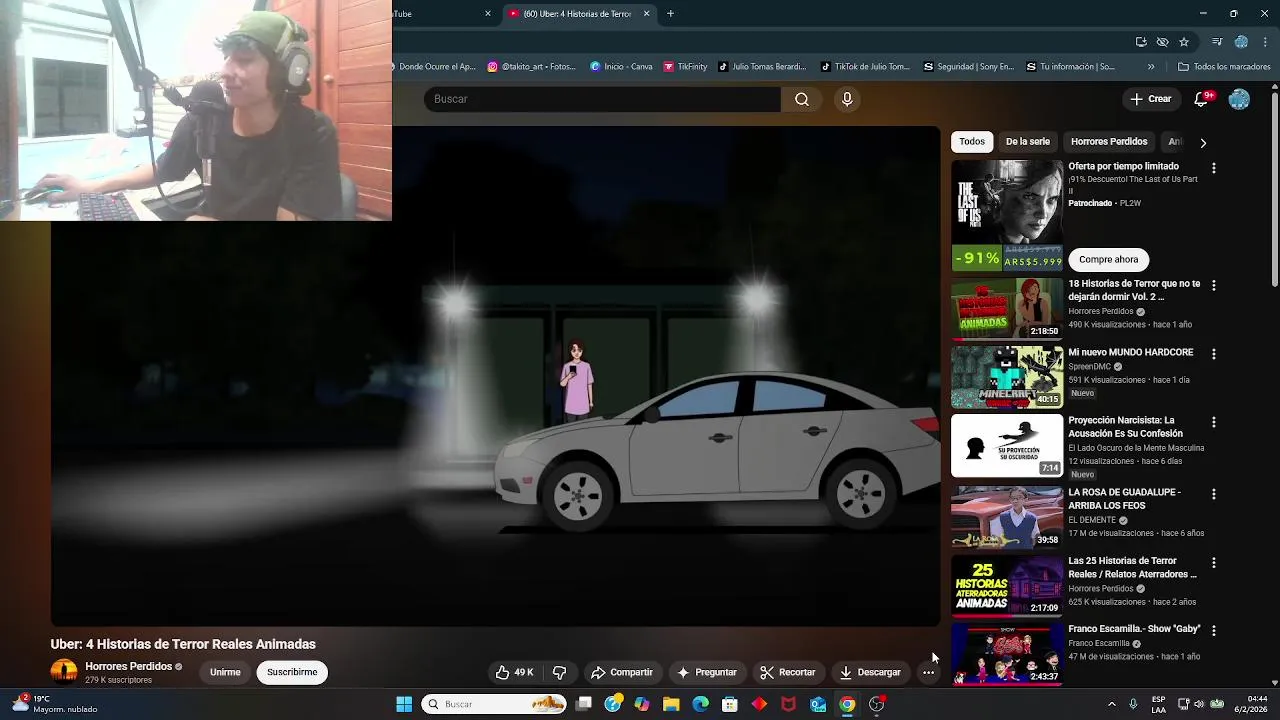Select 'Todos' filter chip
Image resolution: width=1280 pixels, height=720 pixels.
point(972,141)
